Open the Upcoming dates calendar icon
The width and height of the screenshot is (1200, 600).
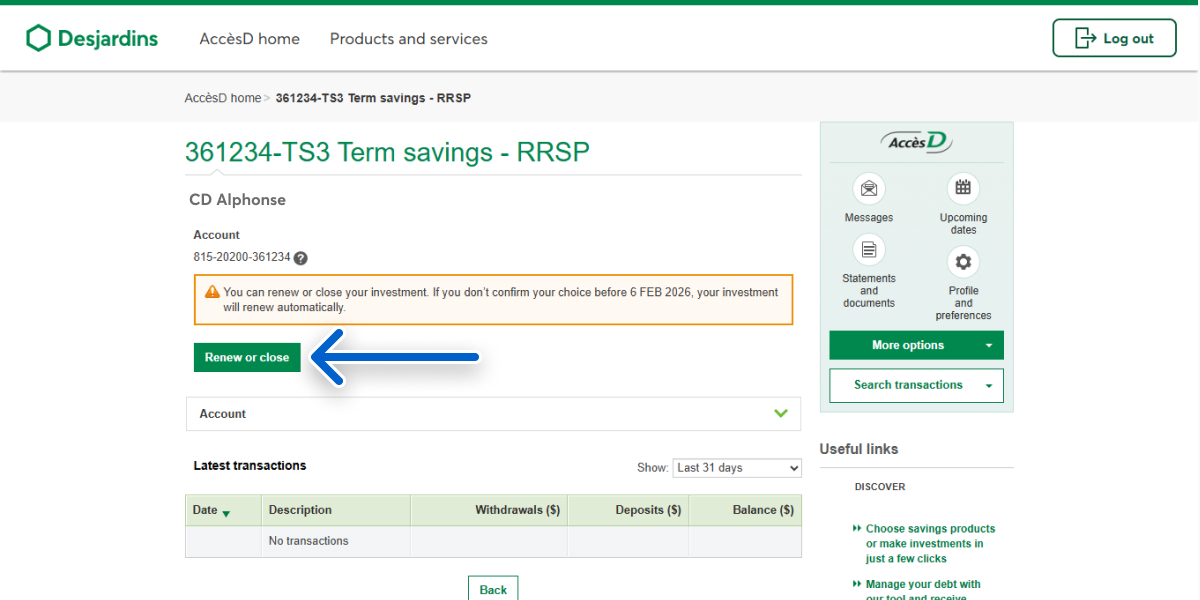tap(963, 188)
